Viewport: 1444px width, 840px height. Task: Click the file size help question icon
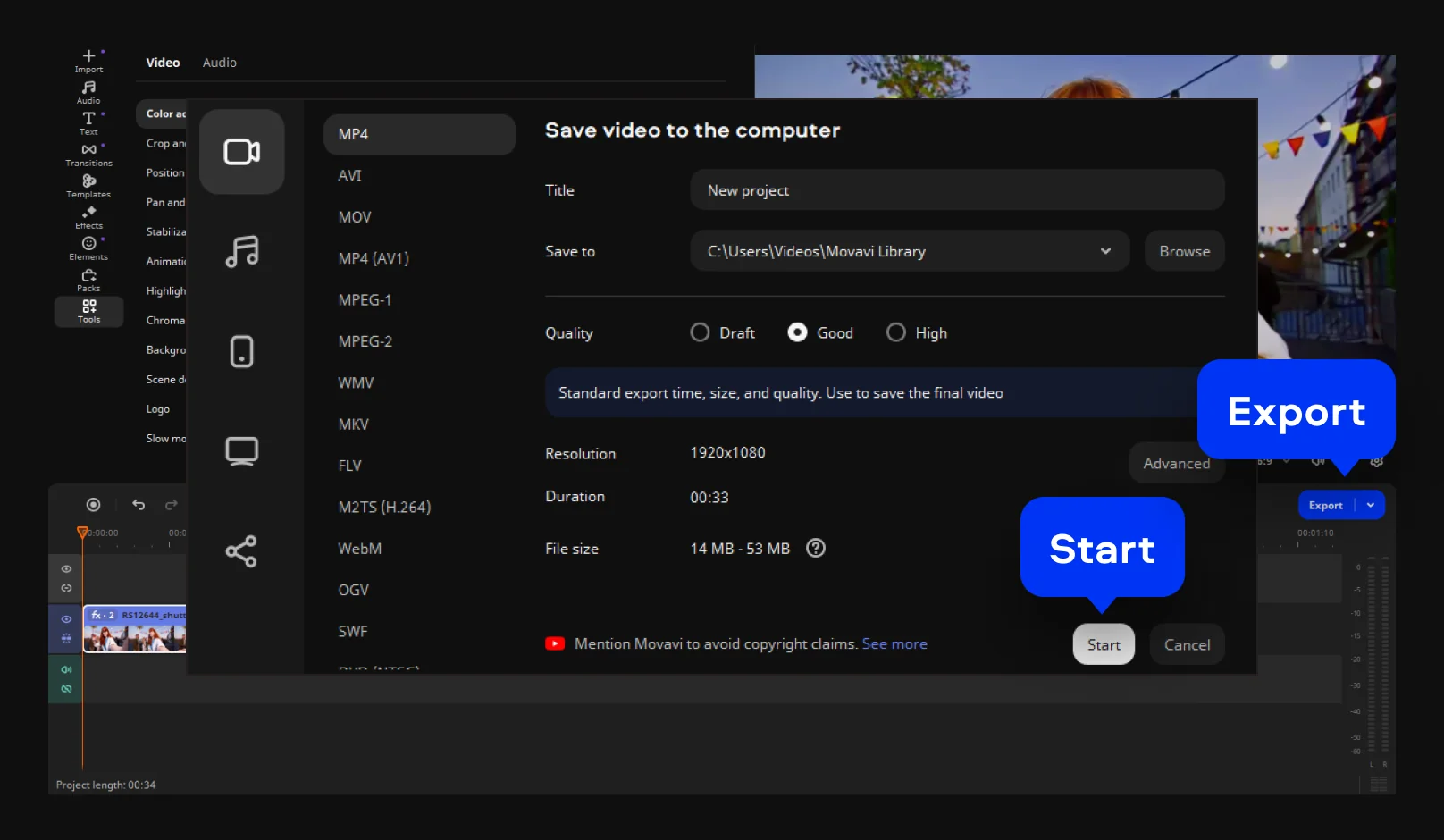(x=815, y=548)
